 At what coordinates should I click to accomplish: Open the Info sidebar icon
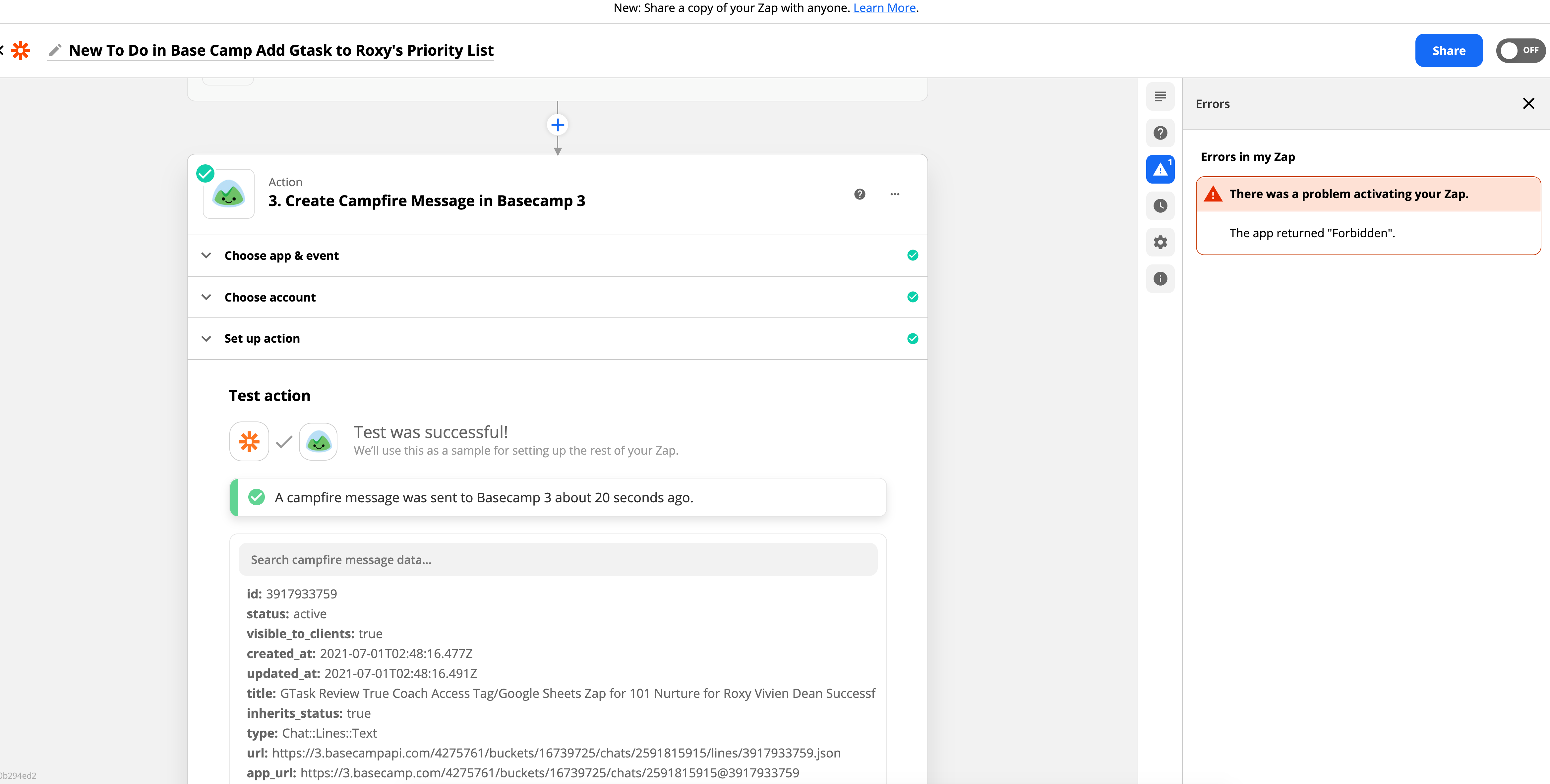pyautogui.click(x=1160, y=279)
